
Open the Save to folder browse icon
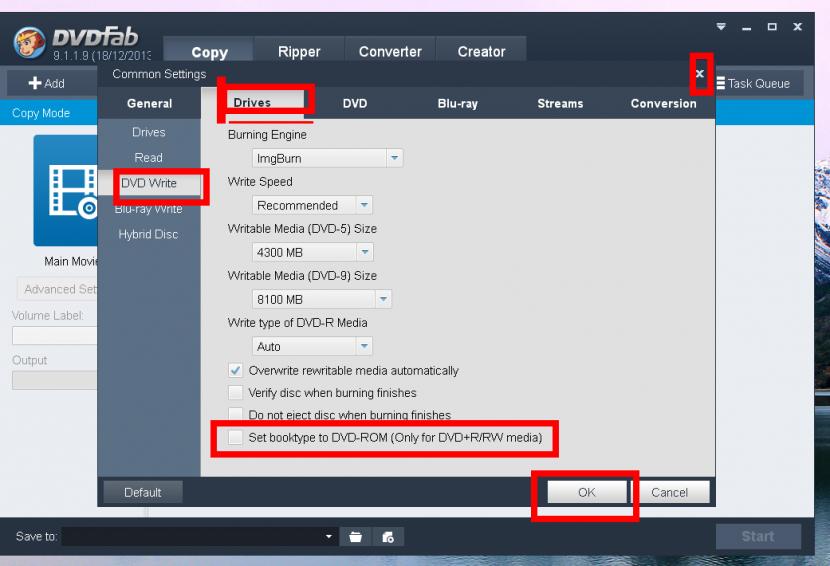pyautogui.click(x=356, y=537)
